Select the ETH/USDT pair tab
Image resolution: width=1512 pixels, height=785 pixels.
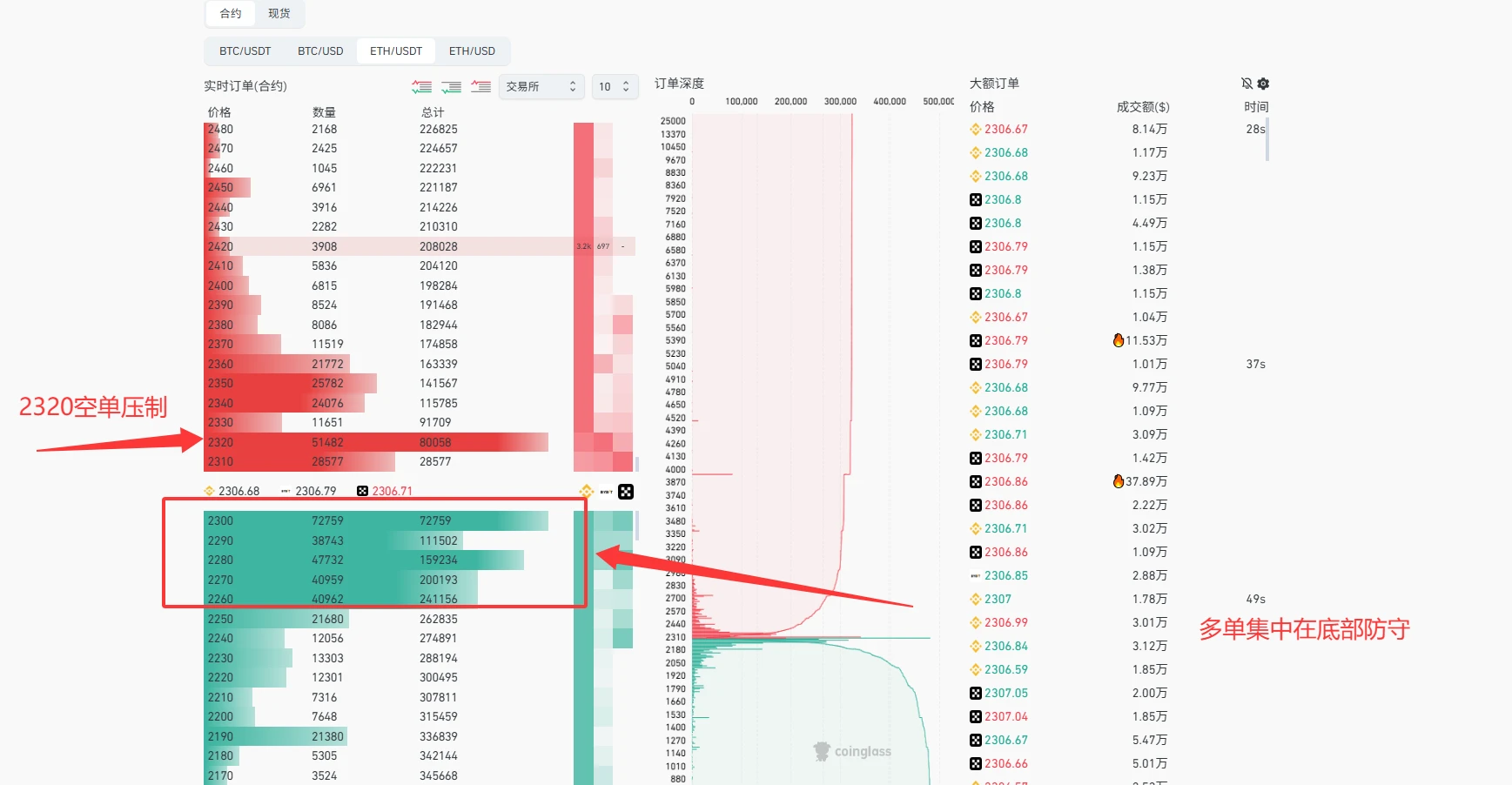tap(396, 51)
